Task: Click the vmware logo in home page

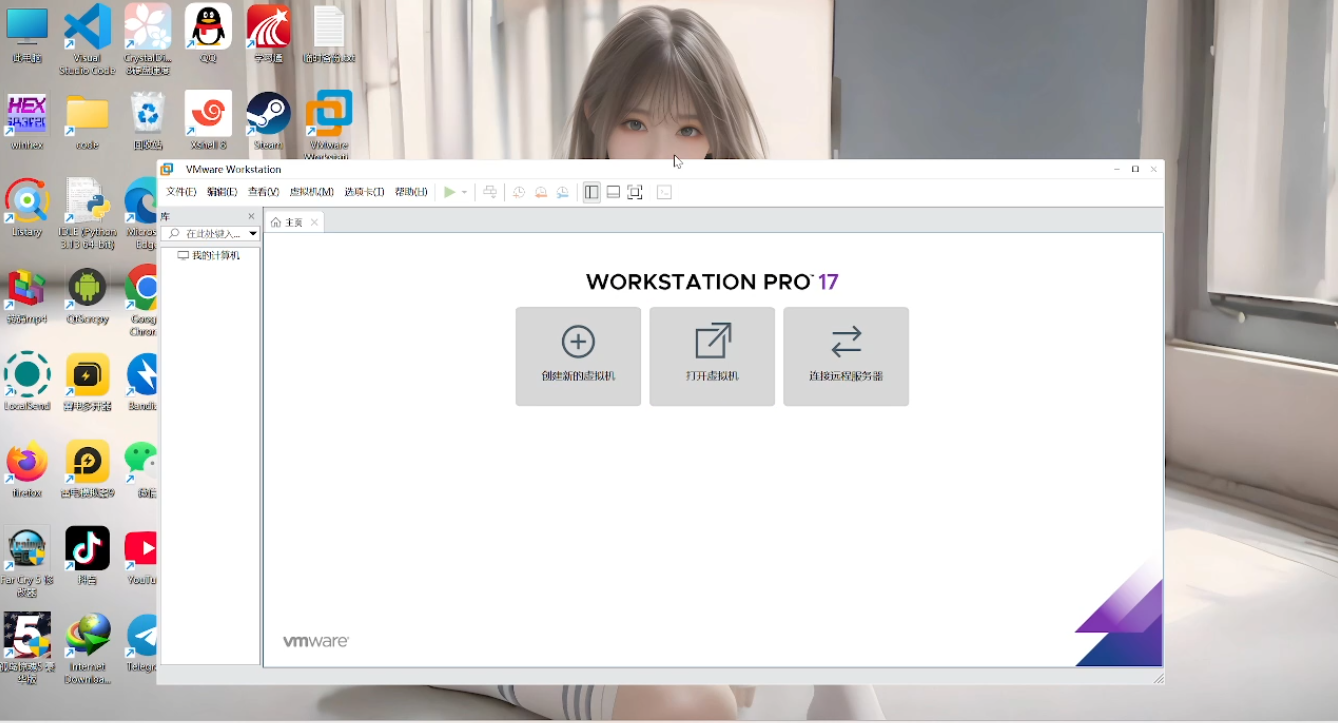Action: pyautogui.click(x=316, y=641)
